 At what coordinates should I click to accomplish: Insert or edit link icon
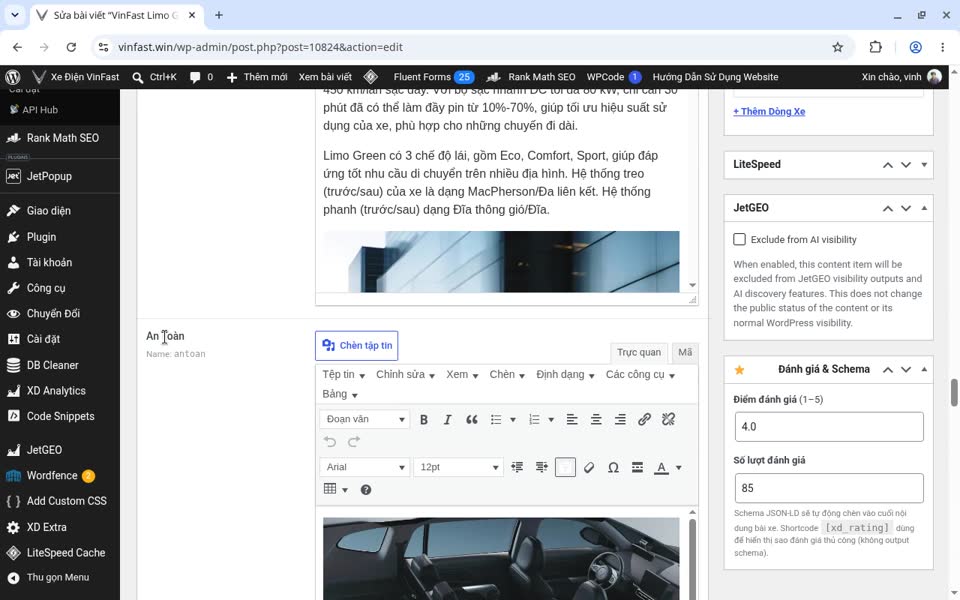644,419
